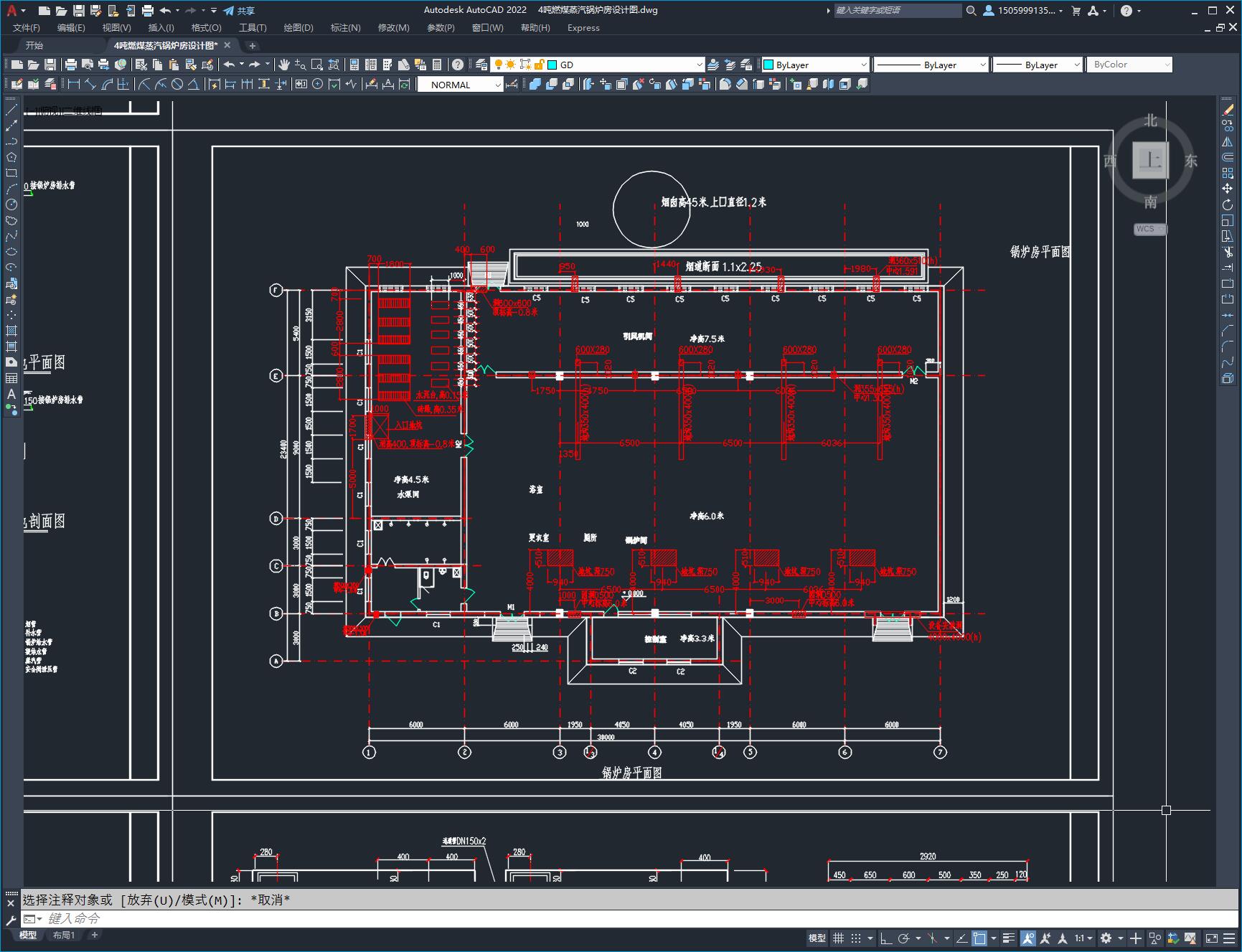Click the 1505999135 account sign-in button
Viewport: 1242px width, 952px height.
tap(1023, 11)
